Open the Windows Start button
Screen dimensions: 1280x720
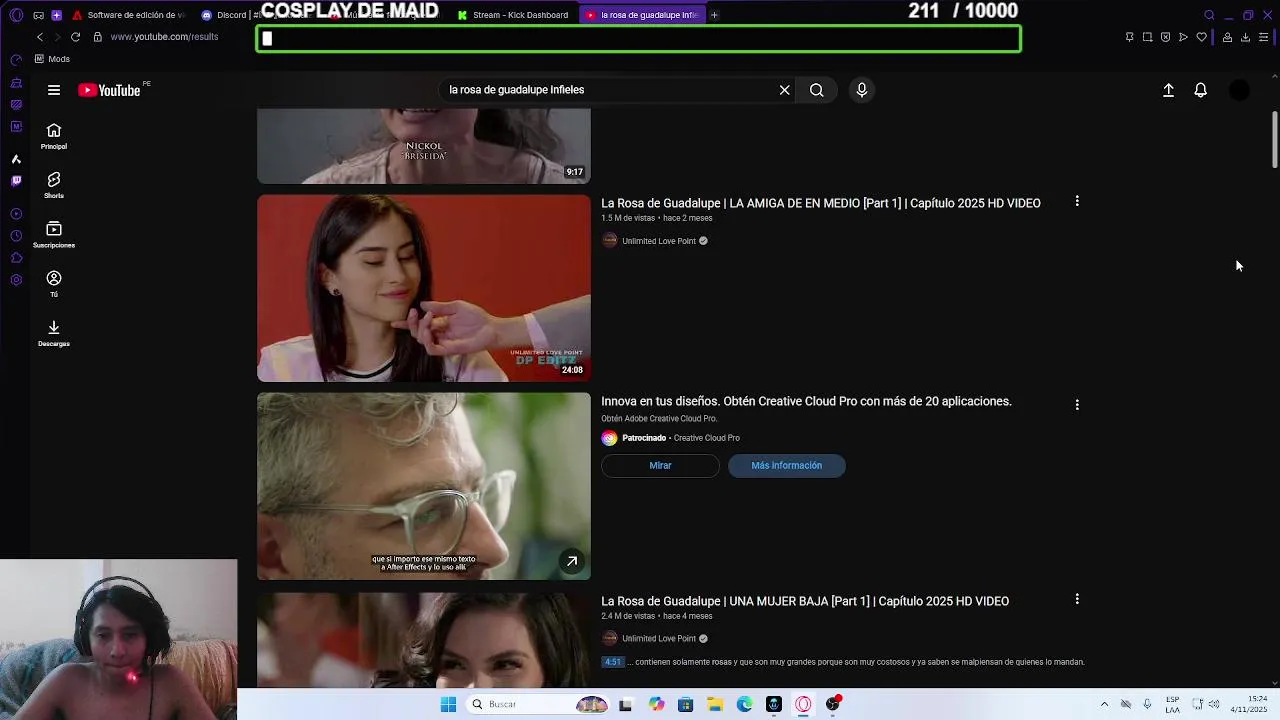[448, 704]
